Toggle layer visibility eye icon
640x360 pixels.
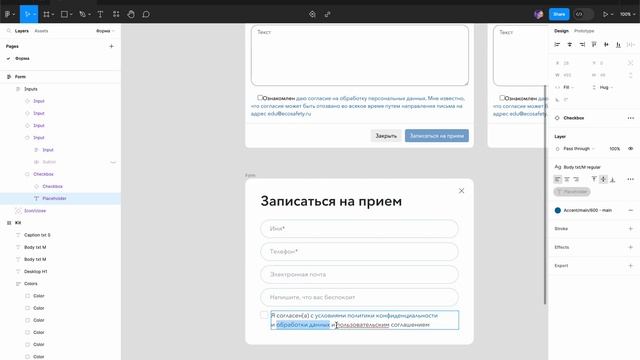(631, 149)
